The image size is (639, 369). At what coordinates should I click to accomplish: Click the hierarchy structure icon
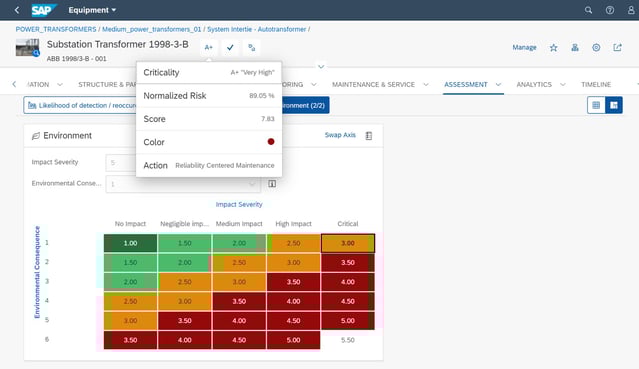[575, 48]
